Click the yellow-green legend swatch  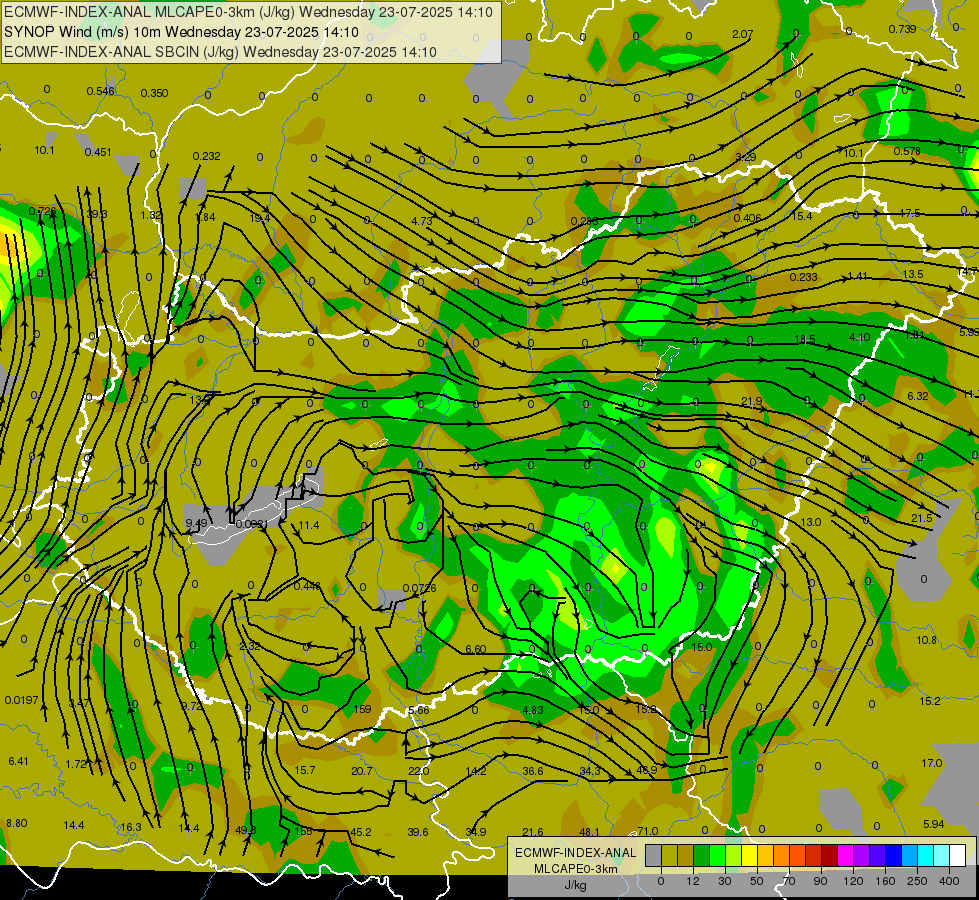(734, 856)
